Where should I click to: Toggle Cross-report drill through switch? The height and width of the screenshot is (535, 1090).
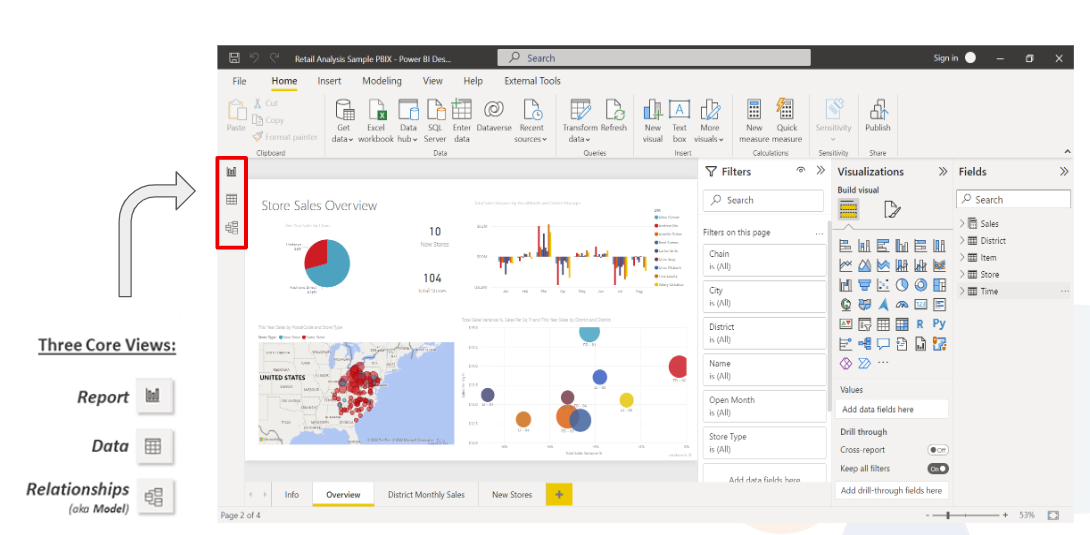point(938,450)
